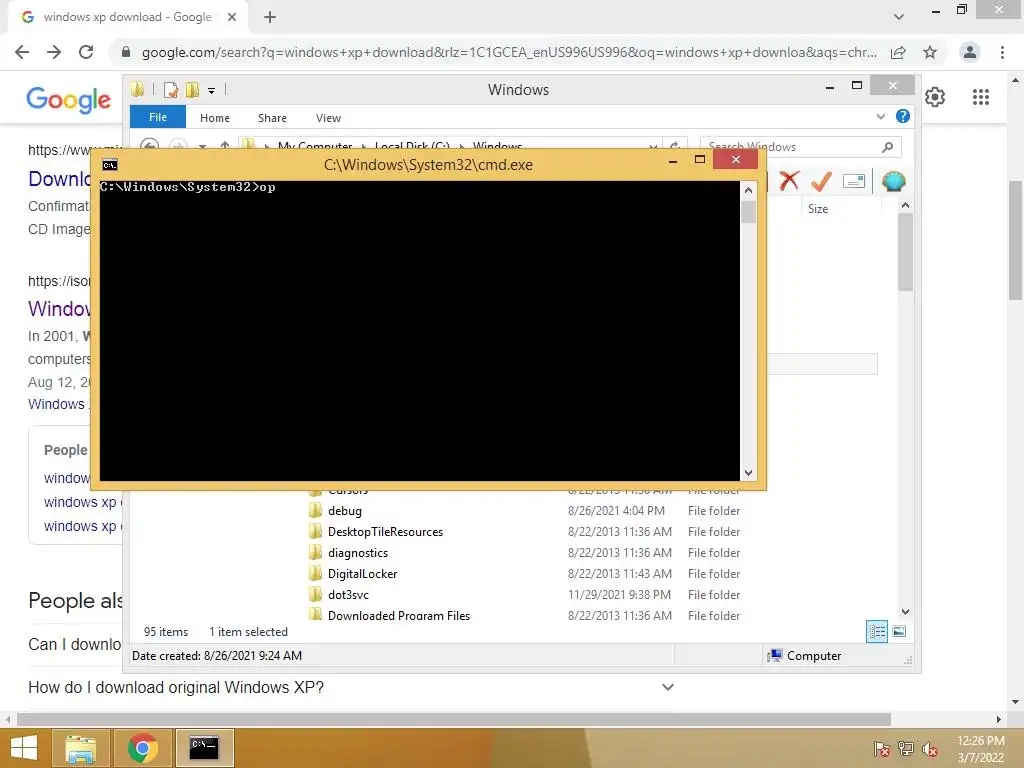Open the View ribbon tab
The height and width of the screenshot is (768, 1024).
328,118
